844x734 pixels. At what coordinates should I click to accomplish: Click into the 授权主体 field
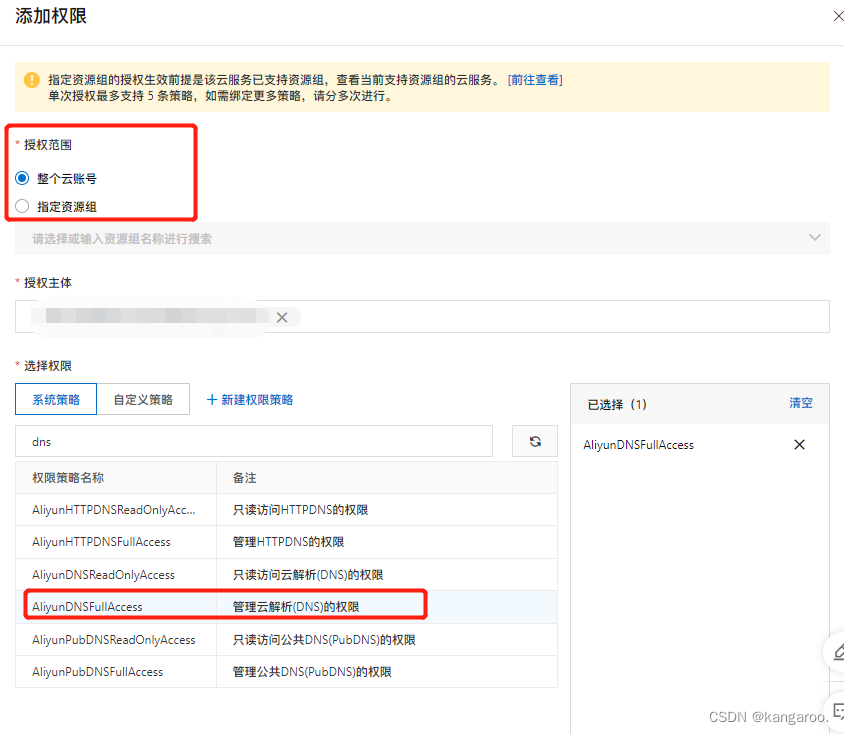[x=422, y=316]
